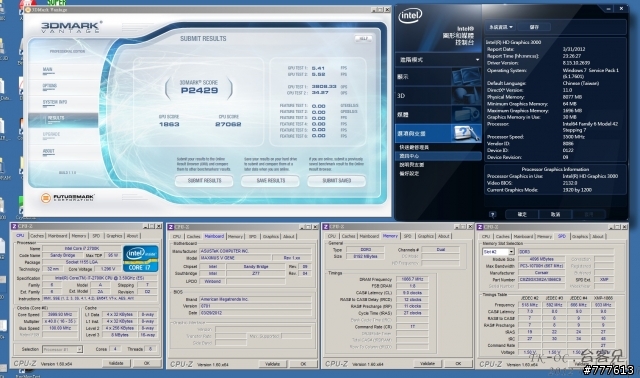Open the Processor #1 selection dropdown in CPU-Z
640x378 pixels.
(62, 349)
